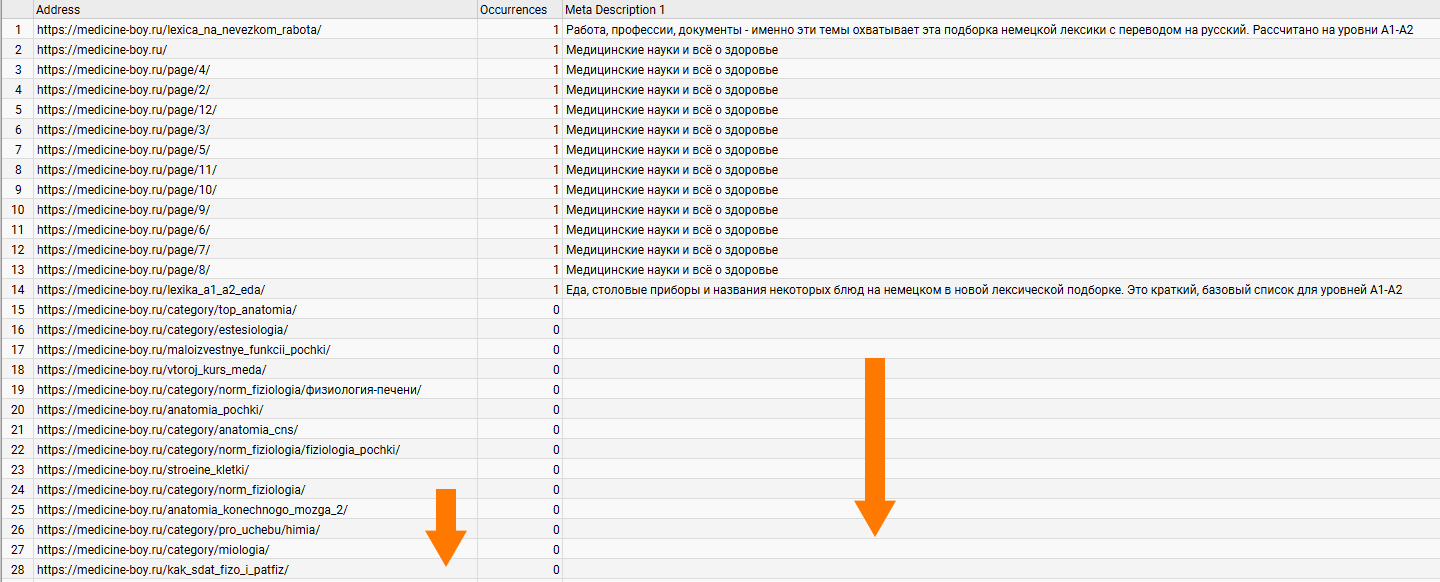Viewport: 1440px width, 582px height.
Task: Select the address ending in /page/12/
Action: pyautogui.click(x=255, y=110)
